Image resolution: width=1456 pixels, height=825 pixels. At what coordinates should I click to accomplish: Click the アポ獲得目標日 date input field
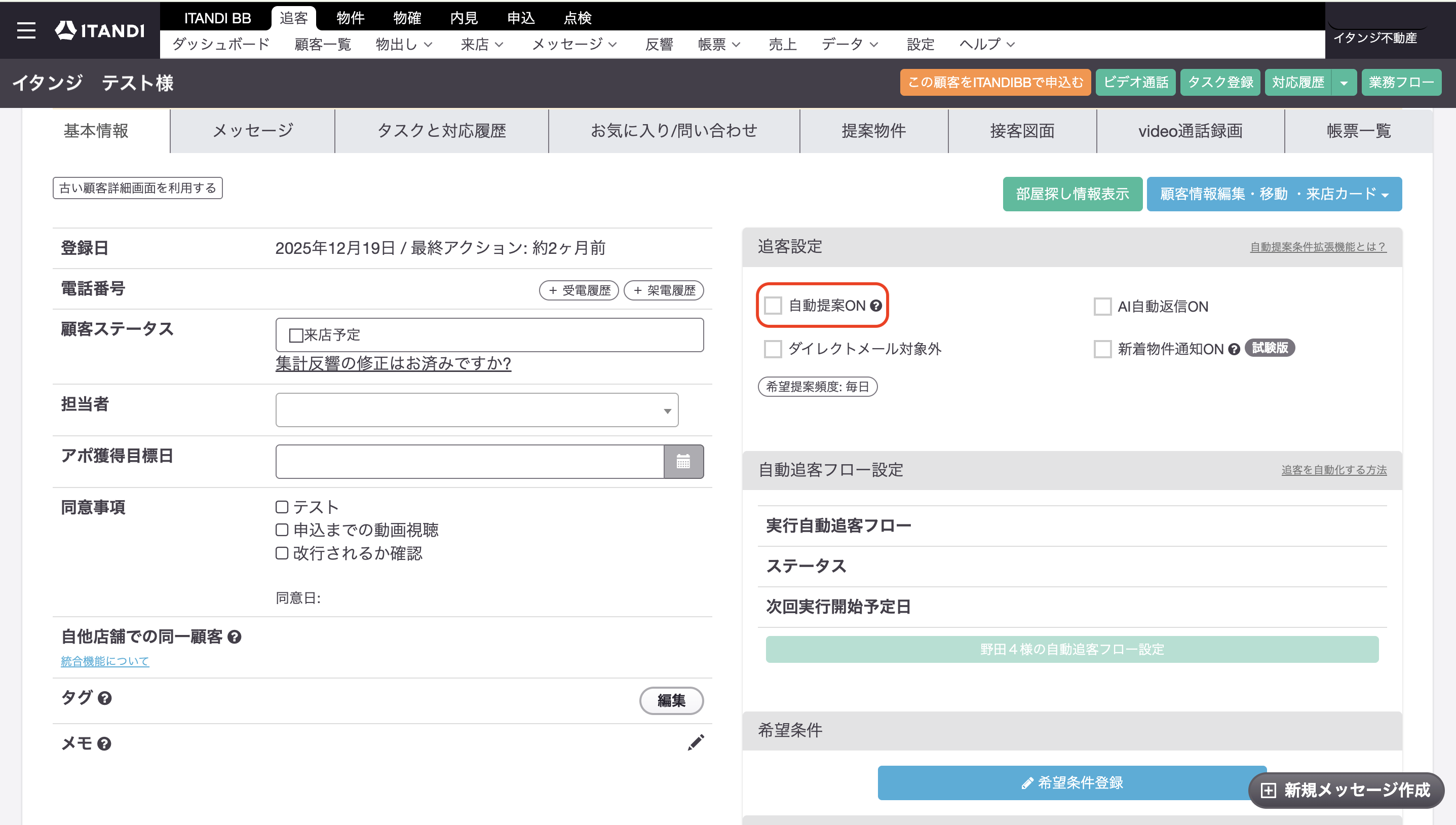point(470,461)
